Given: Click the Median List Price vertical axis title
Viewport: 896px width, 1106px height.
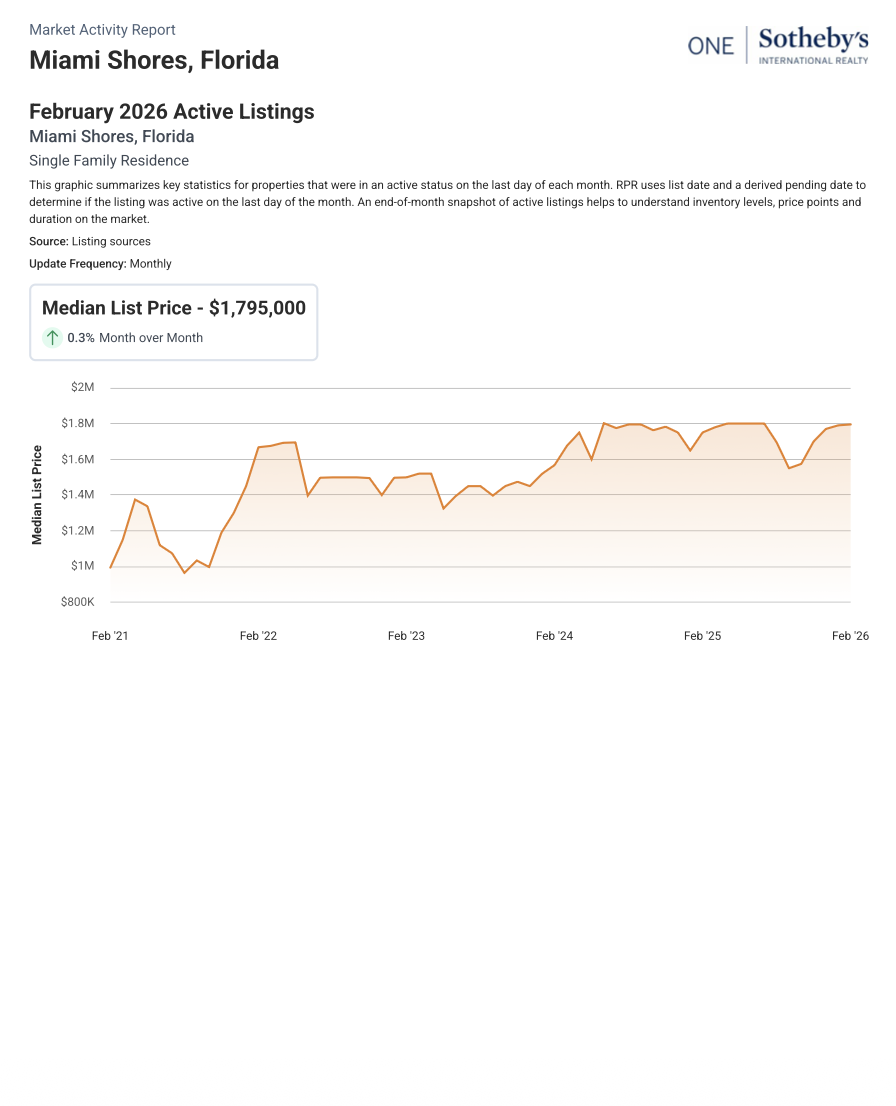Looking at the screenshot, I should [x=37, y=495].
